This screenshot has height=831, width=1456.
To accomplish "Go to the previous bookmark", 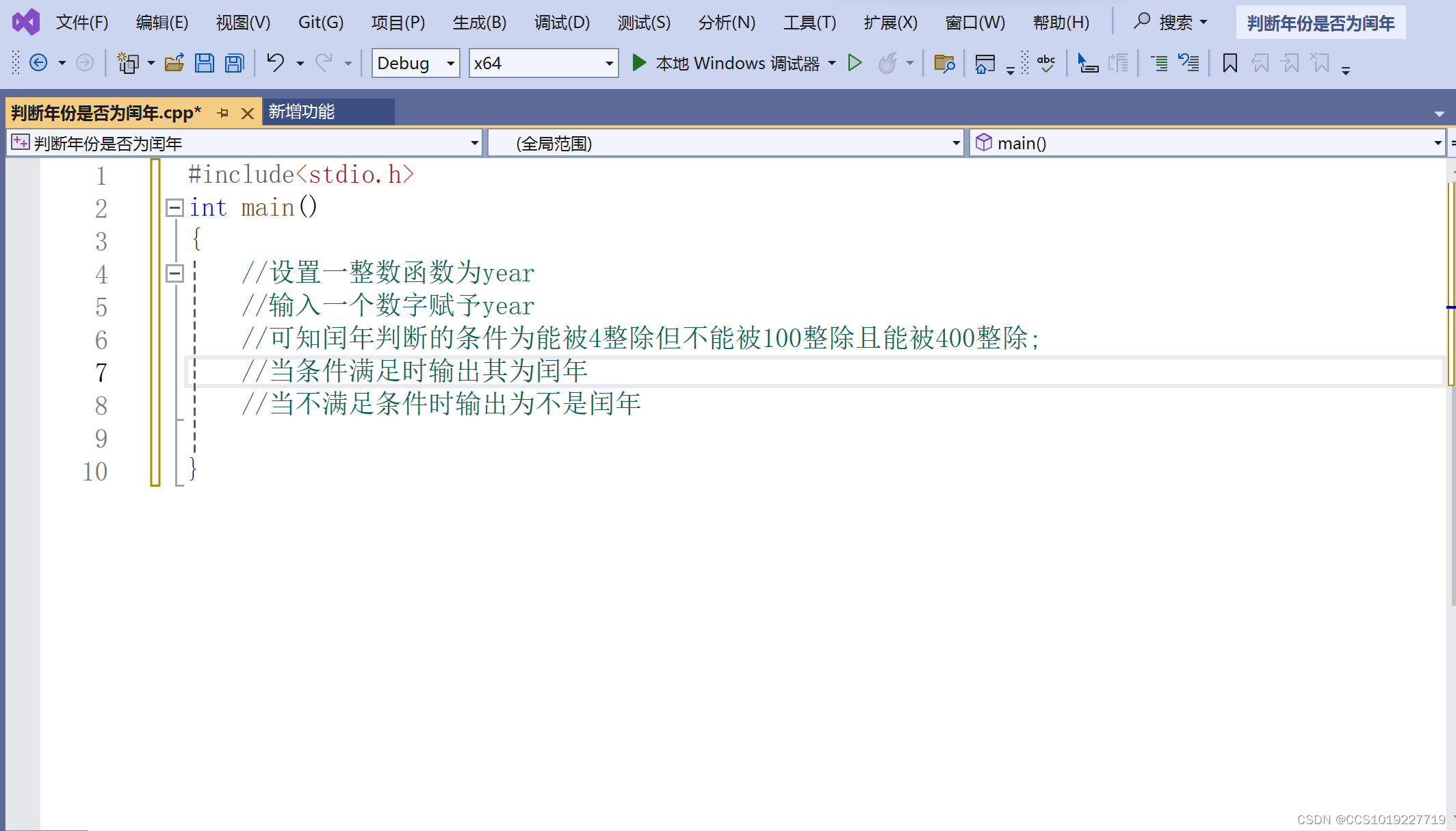I will click(1260, 63).
